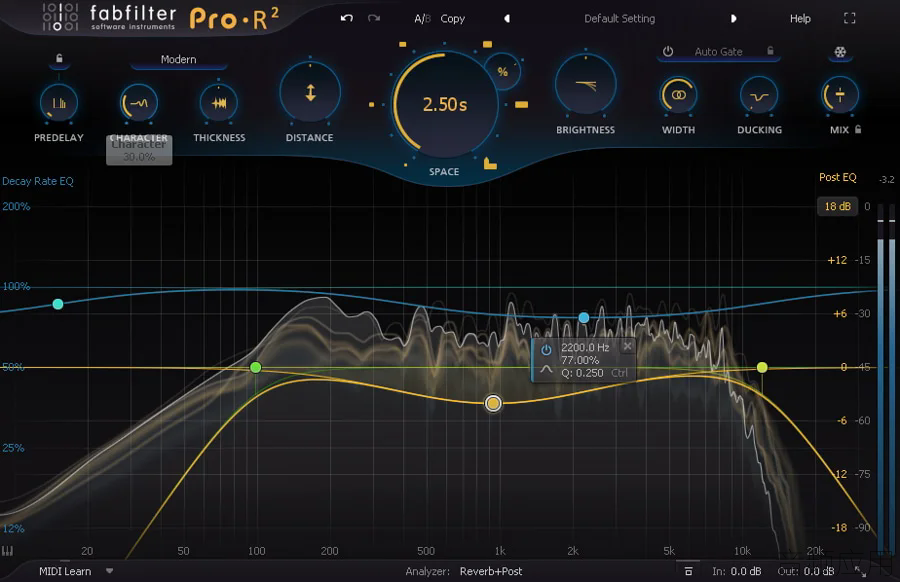The height and width of the screenshot is (582, 900).
Task: Open the Auto Gate settings label
Action: click(x=718, y=52)
